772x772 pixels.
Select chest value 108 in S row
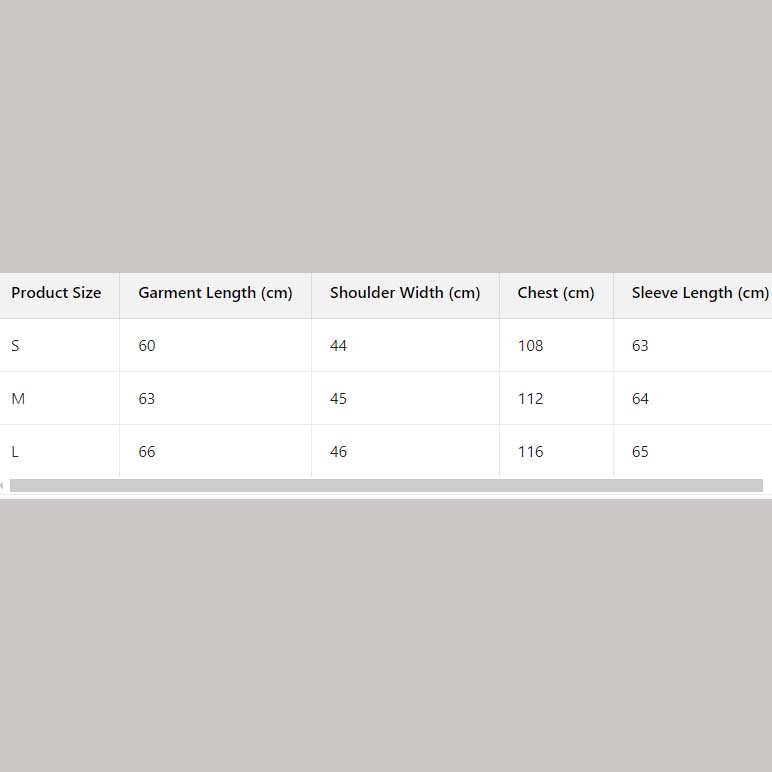pos(530,346)
